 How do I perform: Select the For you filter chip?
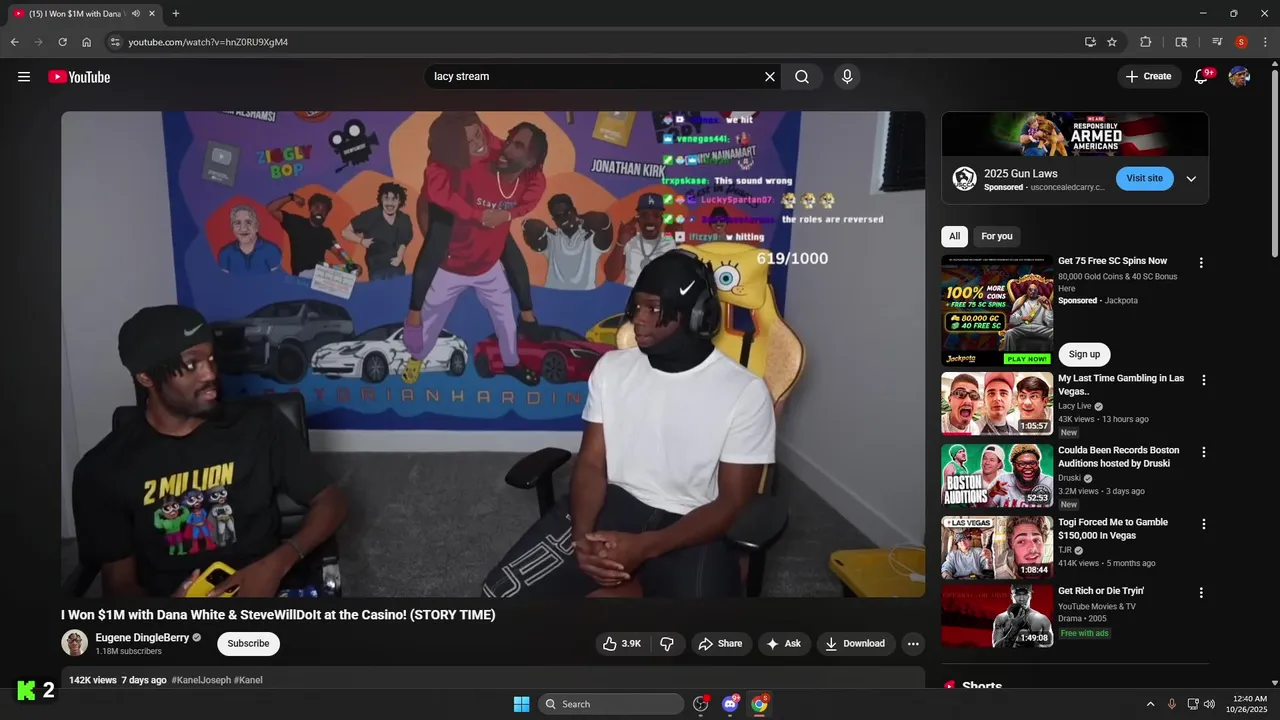(x=996, y=237)
